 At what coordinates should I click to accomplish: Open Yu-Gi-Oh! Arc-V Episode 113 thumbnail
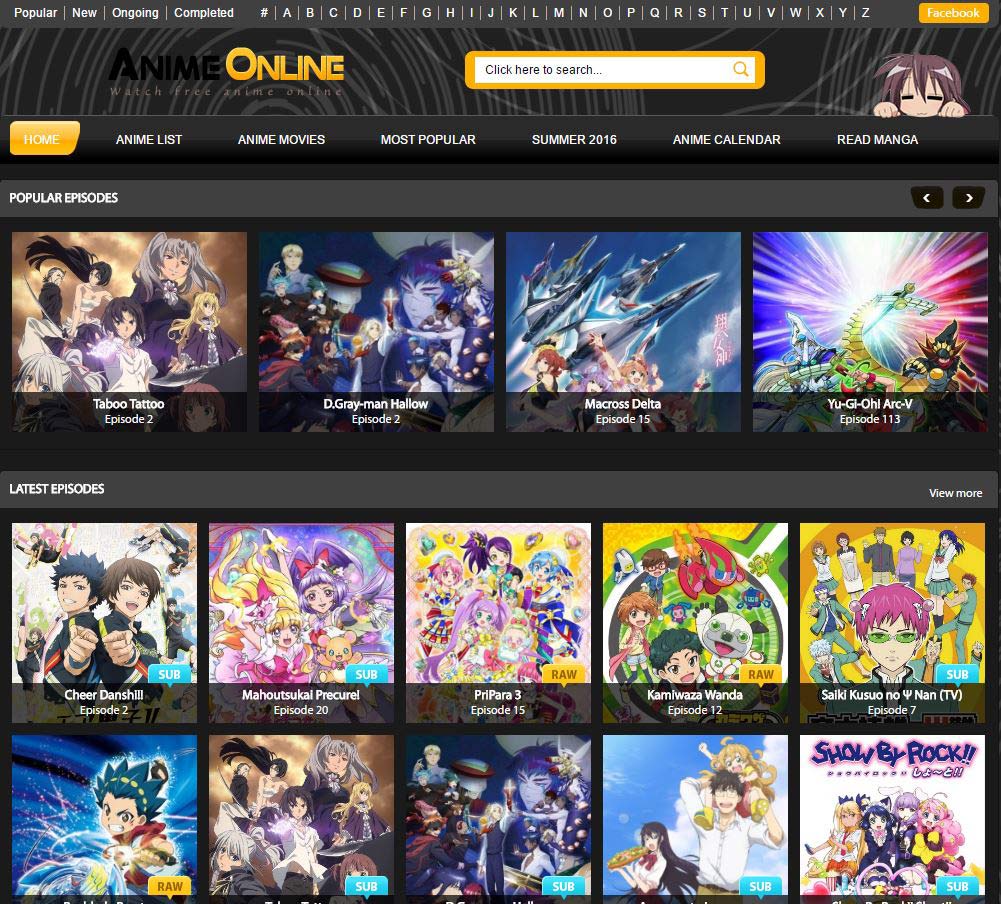pyautogui.click(x=870, y=331)
